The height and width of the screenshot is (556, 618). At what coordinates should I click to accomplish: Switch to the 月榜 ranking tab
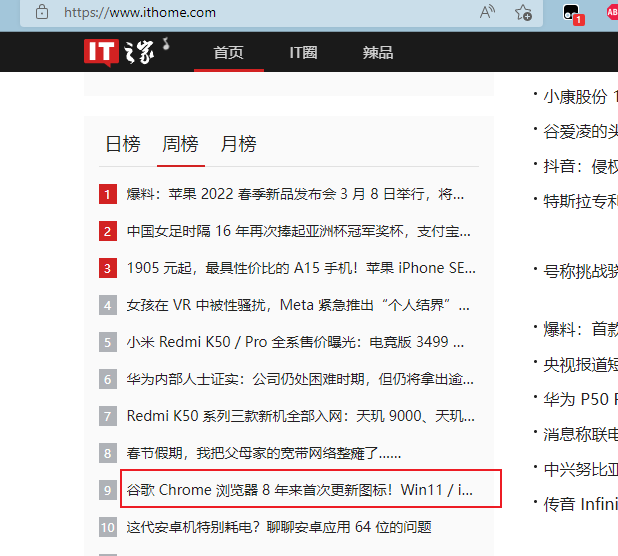pyautogui.click(x=238, y=144)
